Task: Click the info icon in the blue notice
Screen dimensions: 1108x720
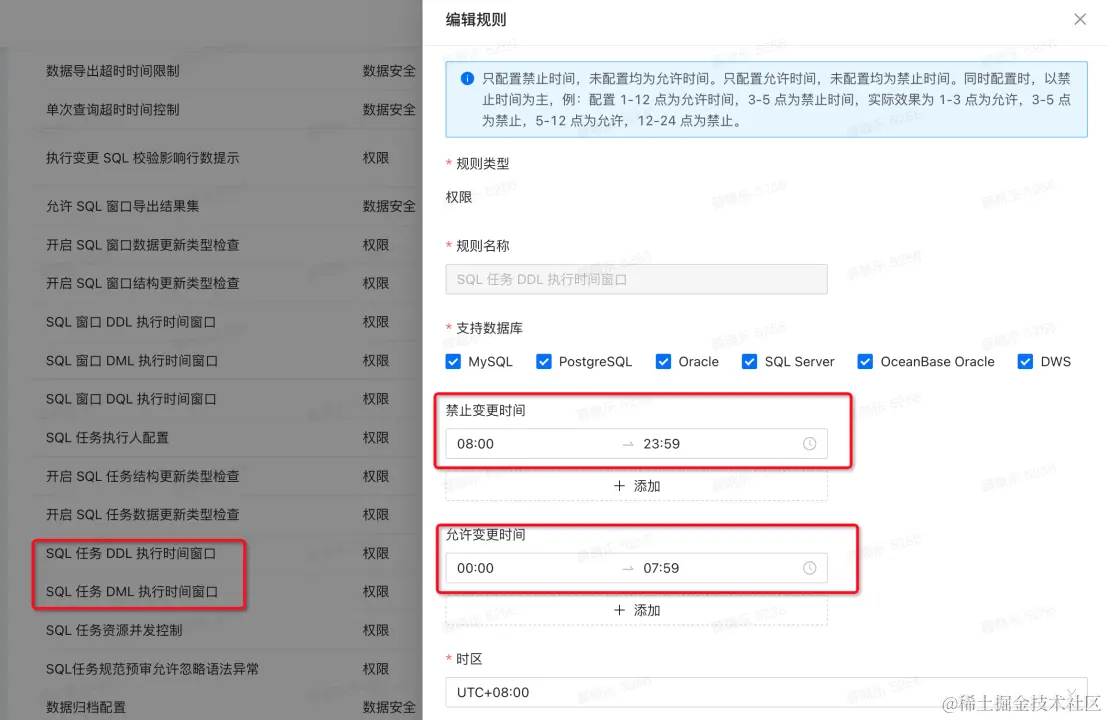Action: click(x=467, y=78)
